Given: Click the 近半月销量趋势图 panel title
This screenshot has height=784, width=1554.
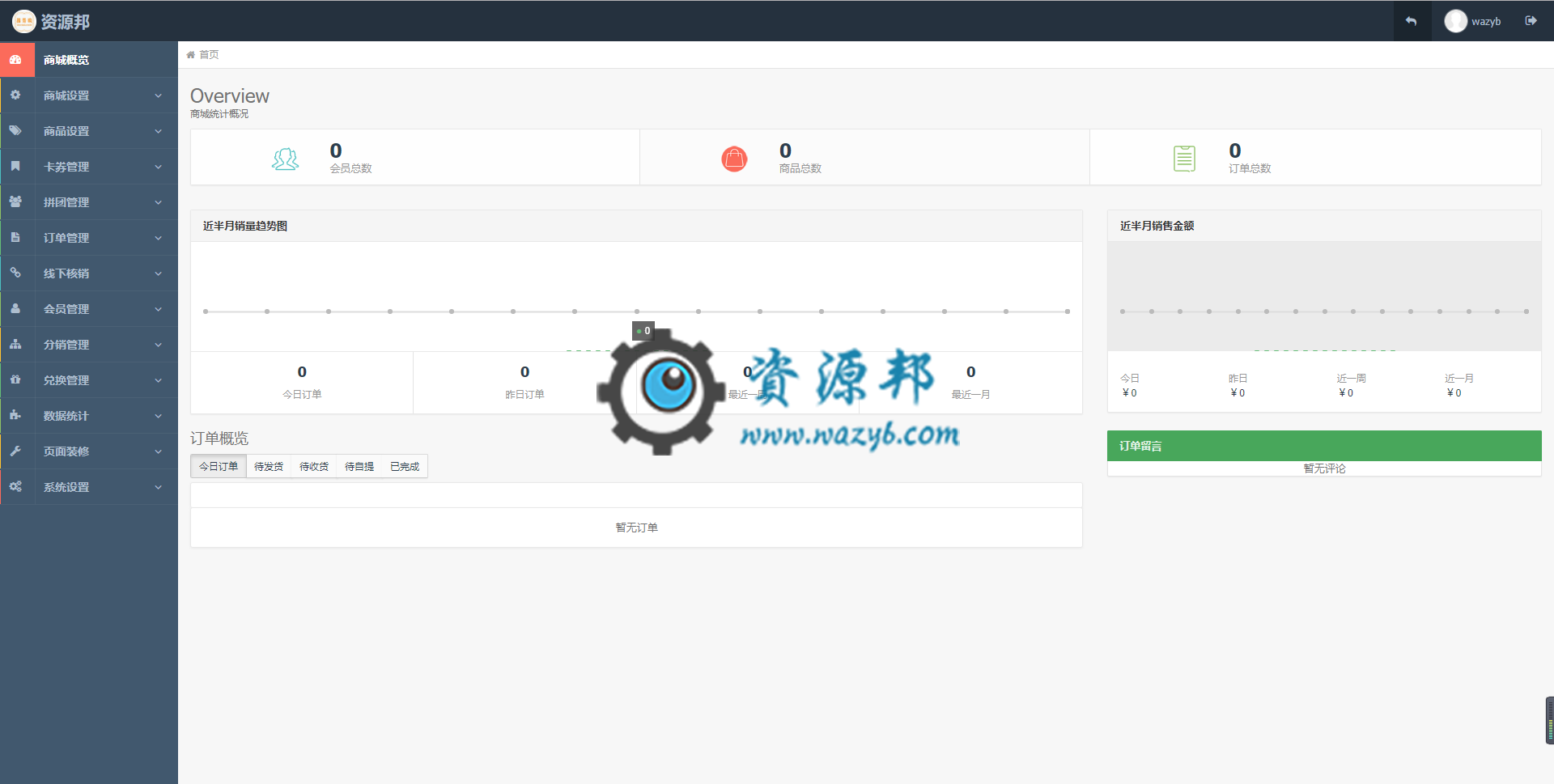Looking at the screenshot, I should point(245,226).
